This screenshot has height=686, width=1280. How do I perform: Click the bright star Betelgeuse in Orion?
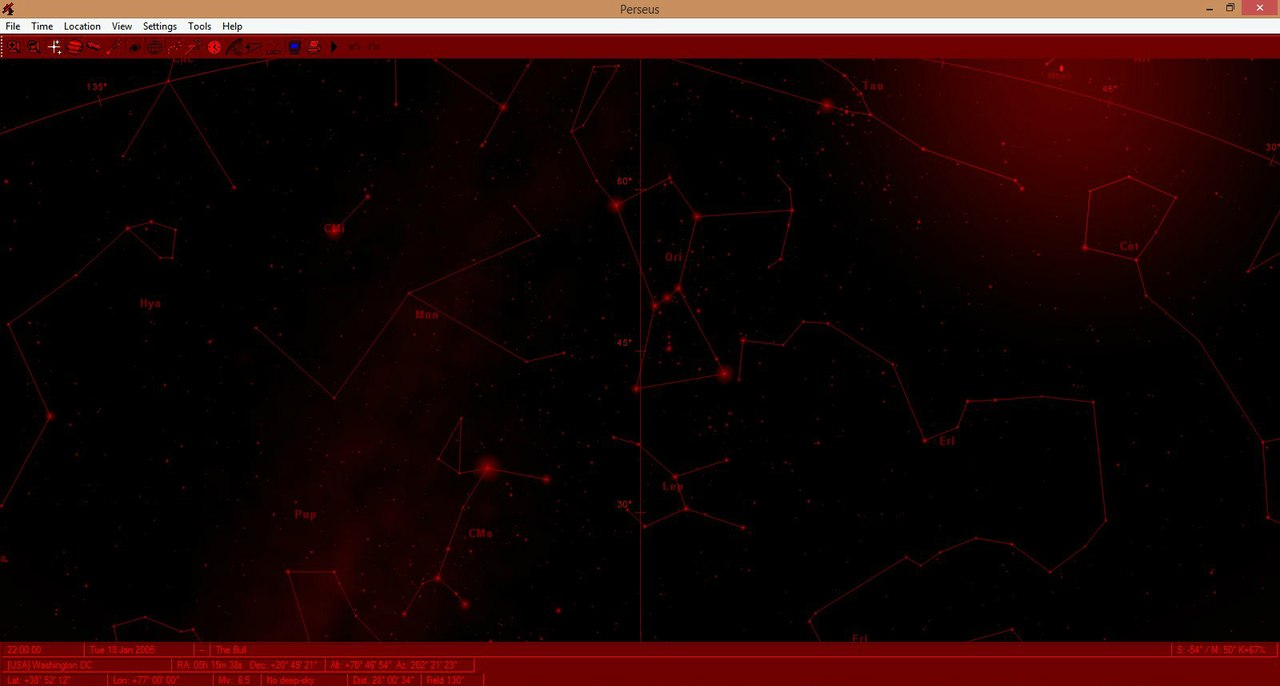tap(617, 205)
